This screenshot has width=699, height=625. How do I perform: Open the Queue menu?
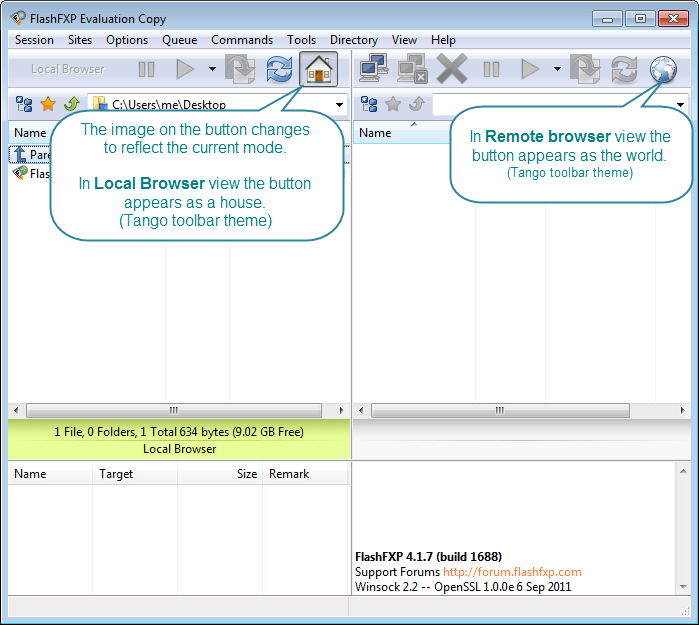click(x=180, y=40)
